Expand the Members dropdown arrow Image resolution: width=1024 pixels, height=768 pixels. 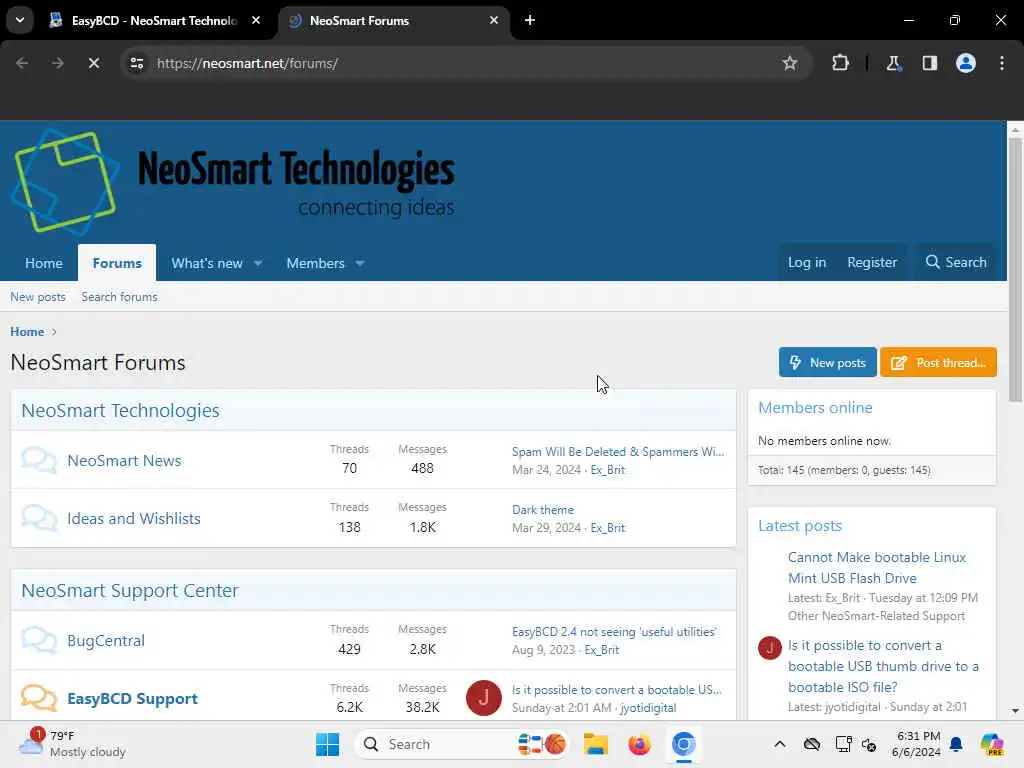[x=360, y=263]
